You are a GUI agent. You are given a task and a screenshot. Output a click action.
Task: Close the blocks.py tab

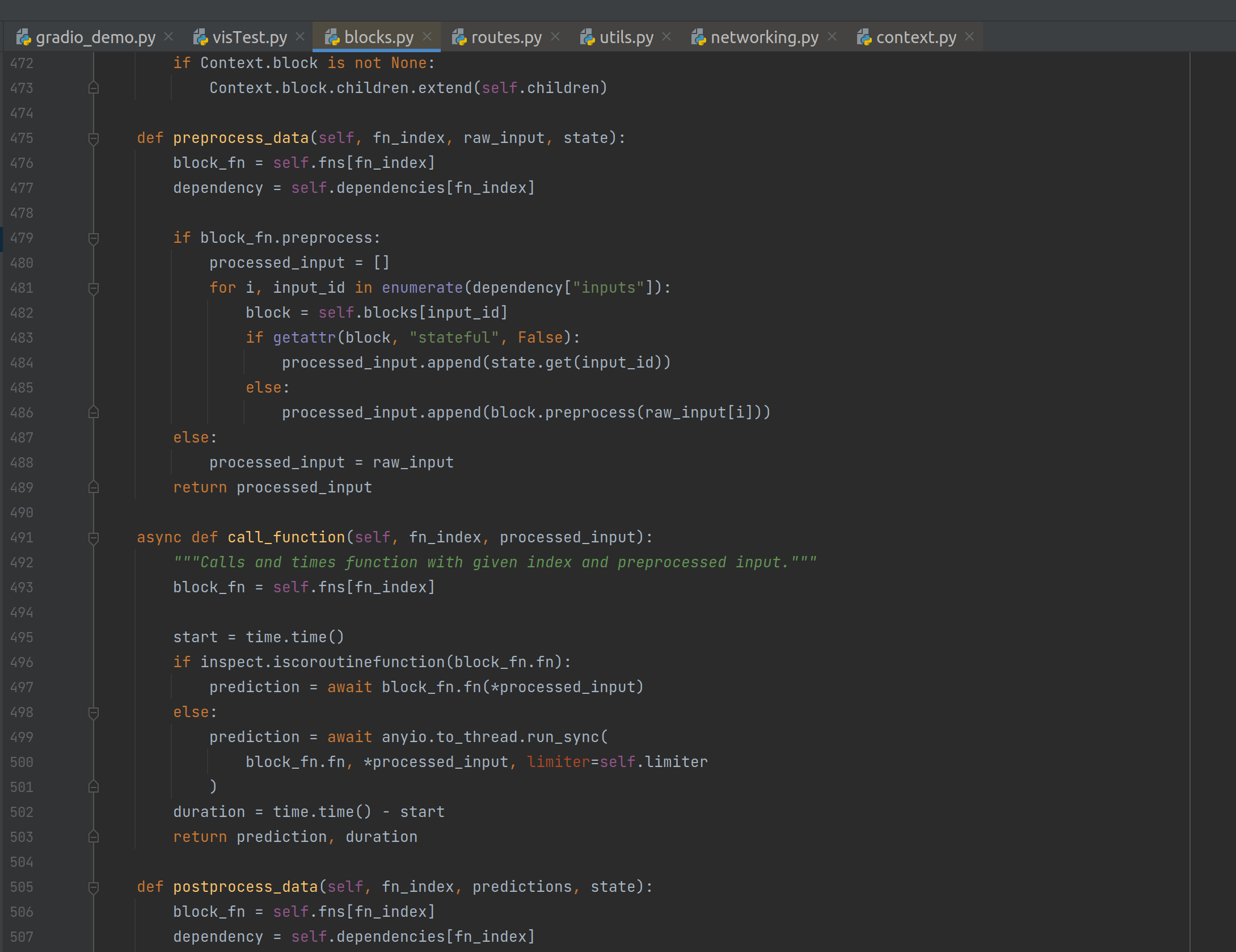[x=427, y=37]
